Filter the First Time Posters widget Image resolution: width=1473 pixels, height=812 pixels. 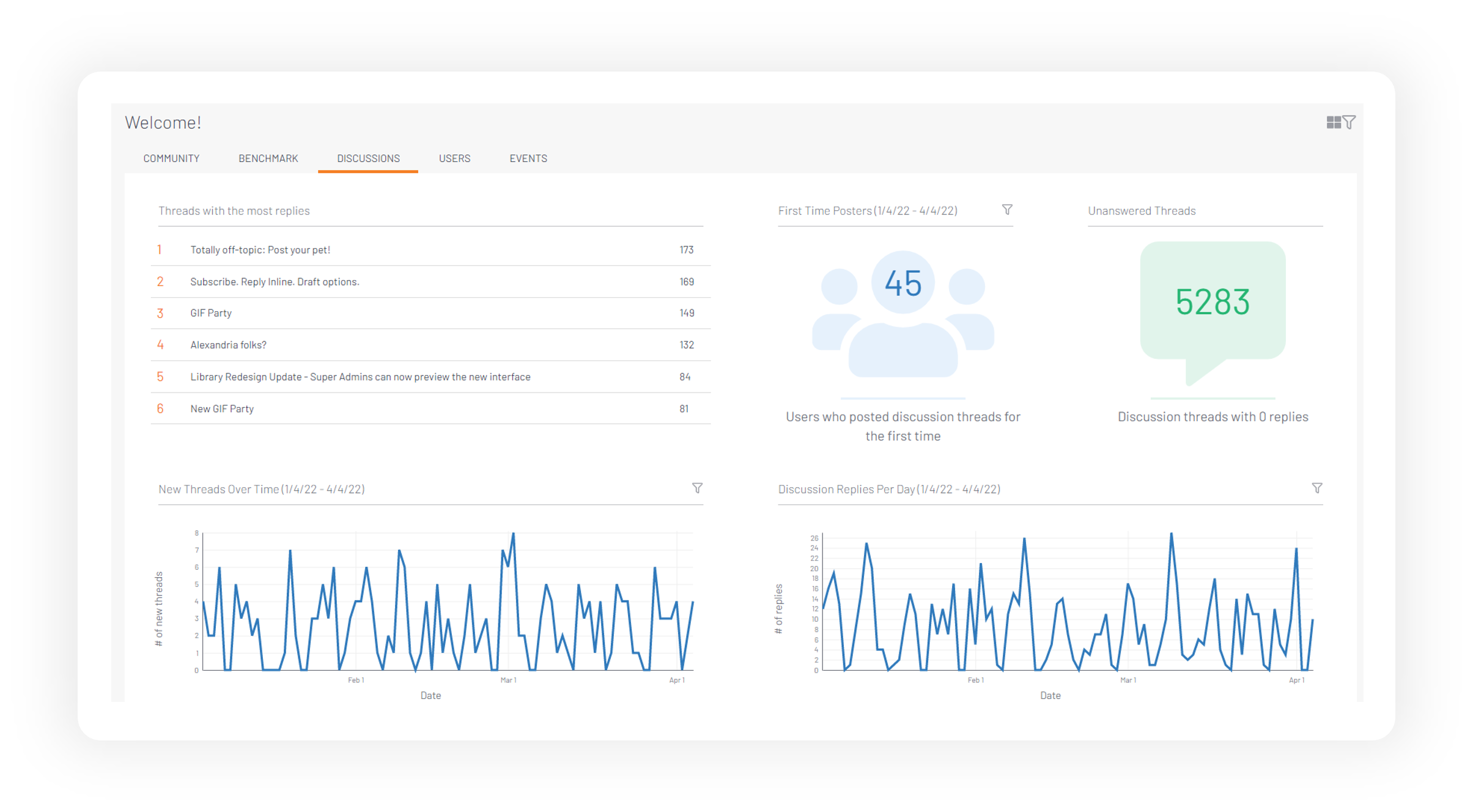[1007, 210]
